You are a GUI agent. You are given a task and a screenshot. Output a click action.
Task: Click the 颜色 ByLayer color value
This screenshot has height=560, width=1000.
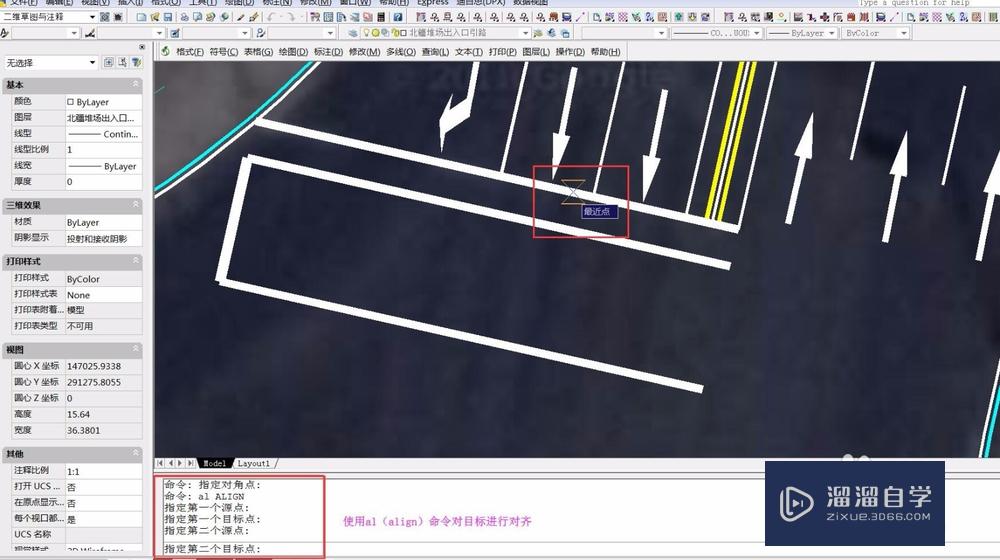[103, 102]
